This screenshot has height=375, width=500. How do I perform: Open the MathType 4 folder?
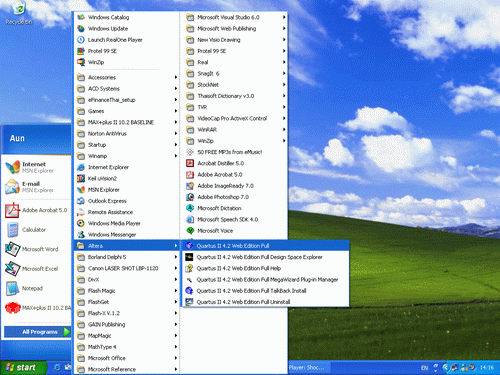click(x=127, y=347)
